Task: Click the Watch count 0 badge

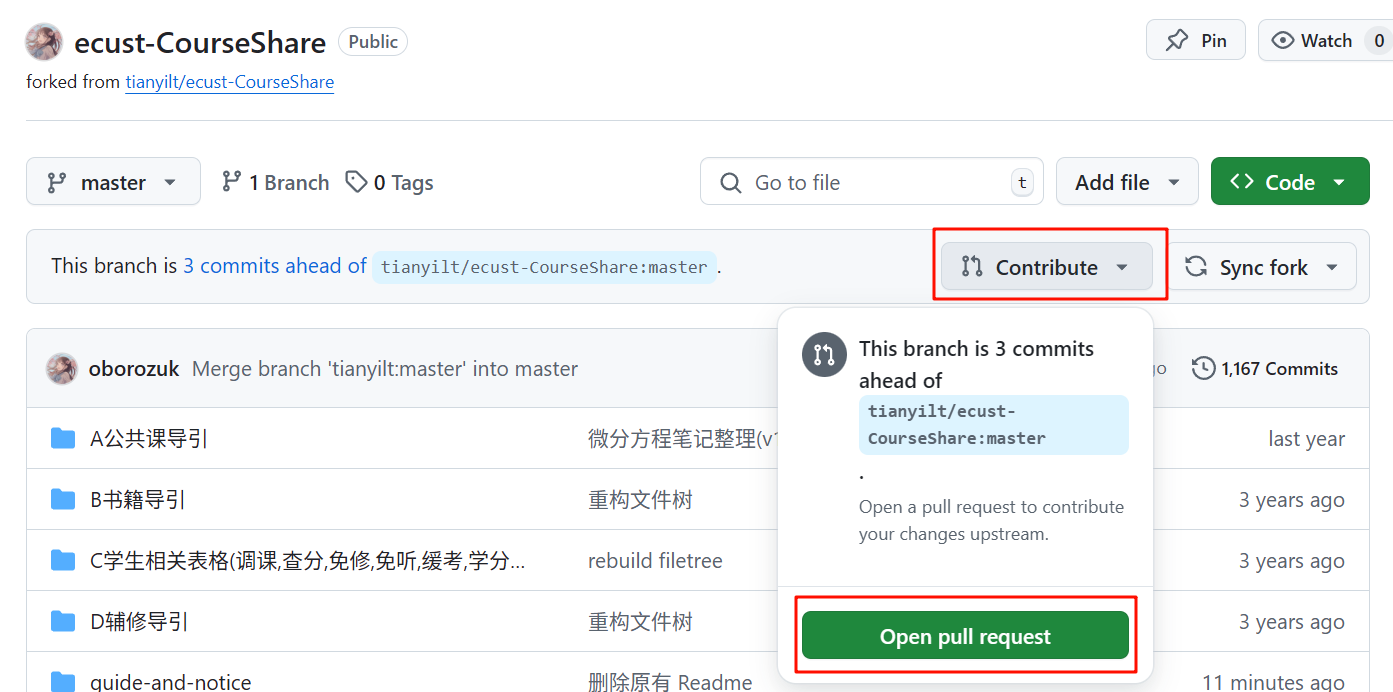Action: pyautogui.click(x=1379, y=41)
